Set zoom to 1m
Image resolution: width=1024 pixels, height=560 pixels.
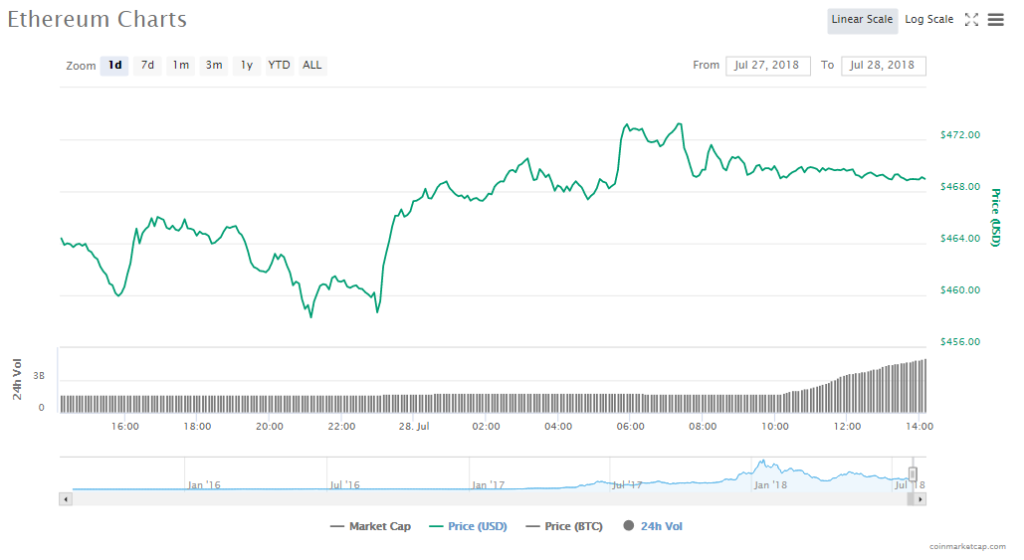click(x=180, y=66)
